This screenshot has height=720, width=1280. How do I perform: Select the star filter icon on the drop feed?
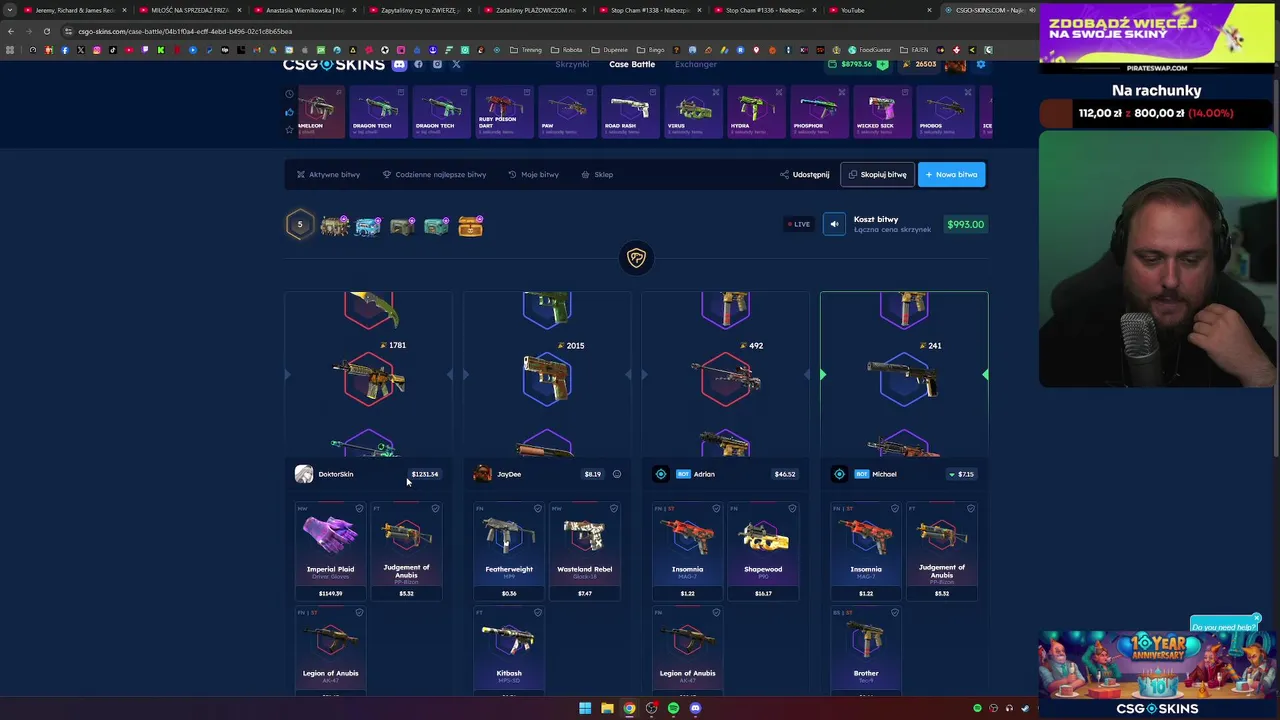pyautogui.click(x=290, y=129)
